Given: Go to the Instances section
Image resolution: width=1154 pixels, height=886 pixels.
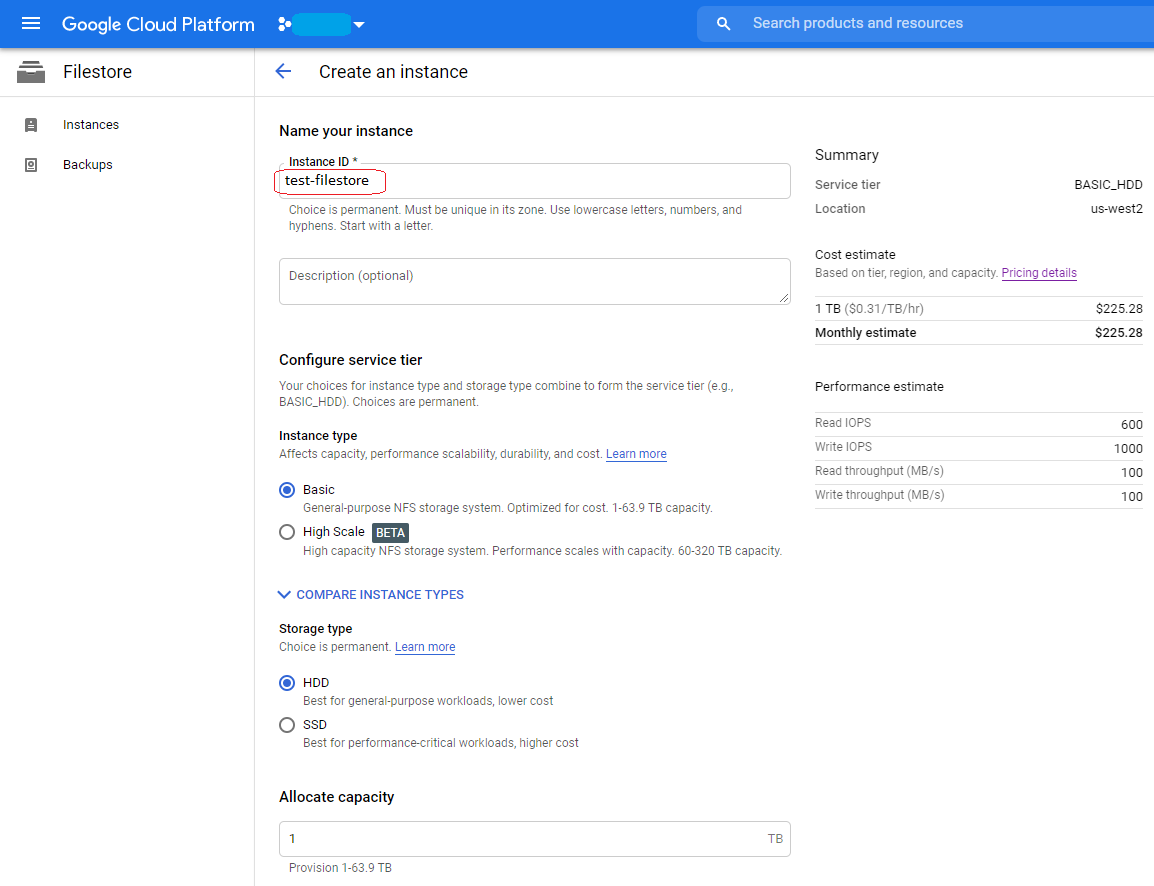Looking at the screenshot, I should tap(90, 124).
